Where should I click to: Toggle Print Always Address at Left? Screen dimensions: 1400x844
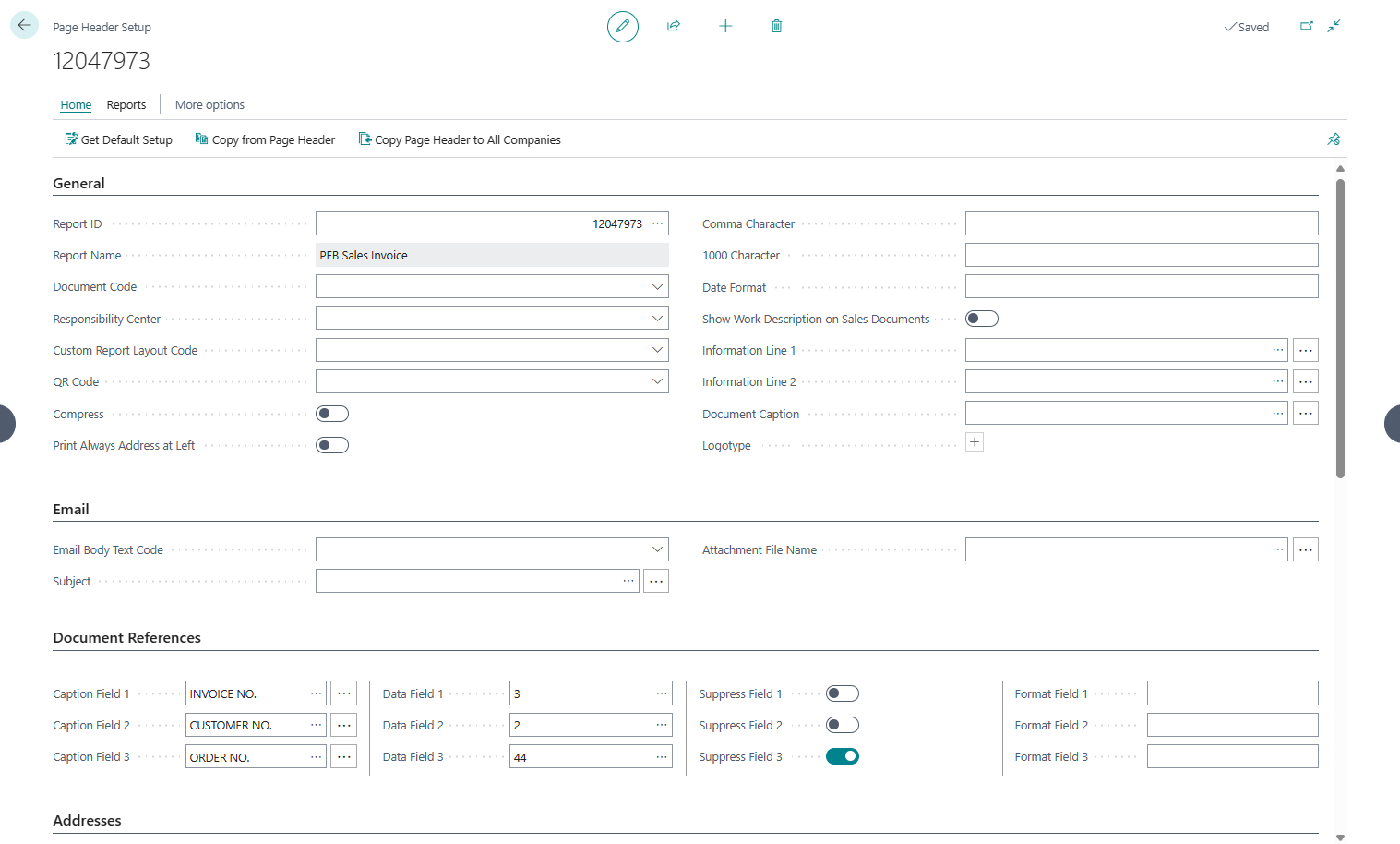tap(332, 445)
